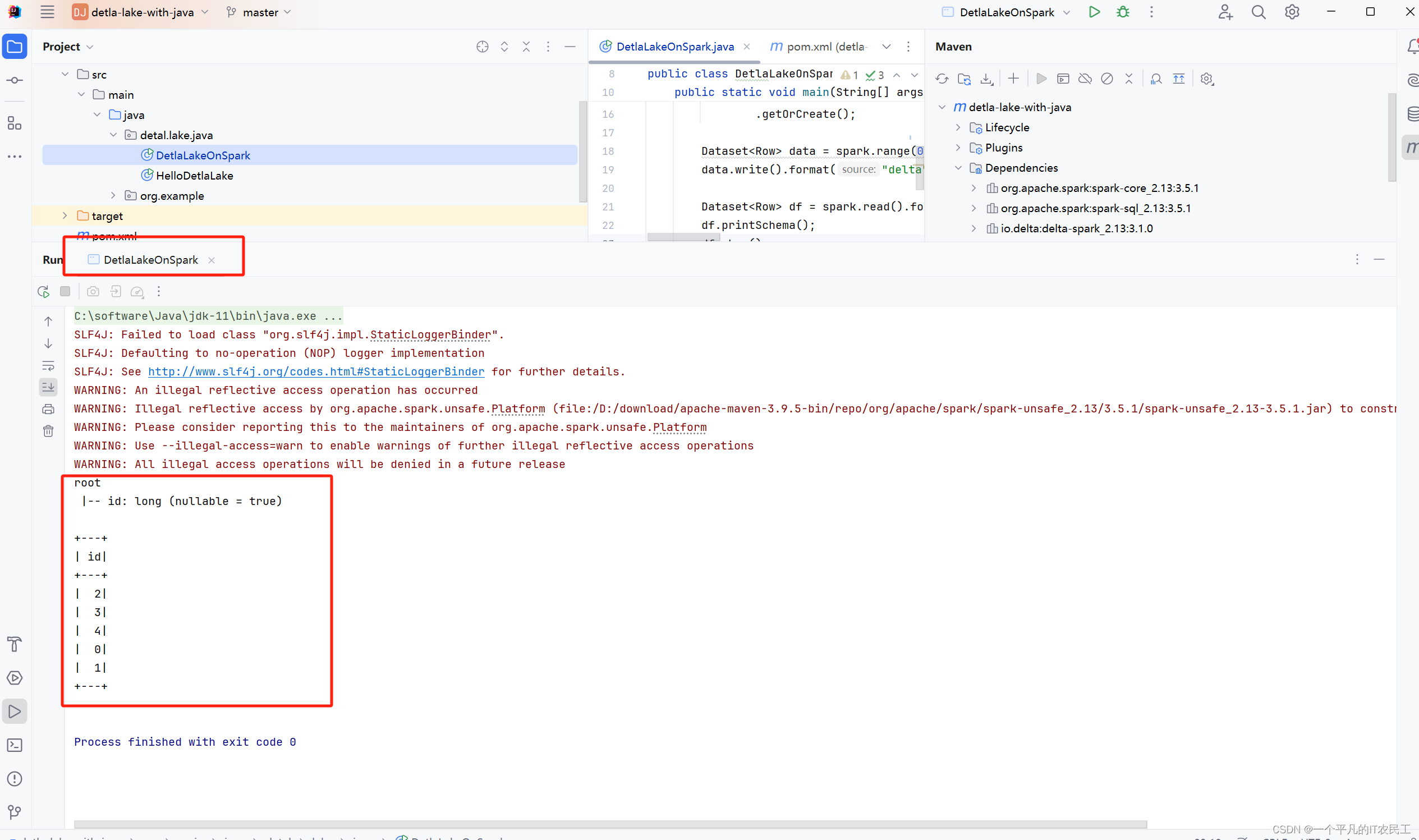The image size is (1419, 840).
Task: Toggle Maven offline mode
Action: click(x=1085, y=79)
